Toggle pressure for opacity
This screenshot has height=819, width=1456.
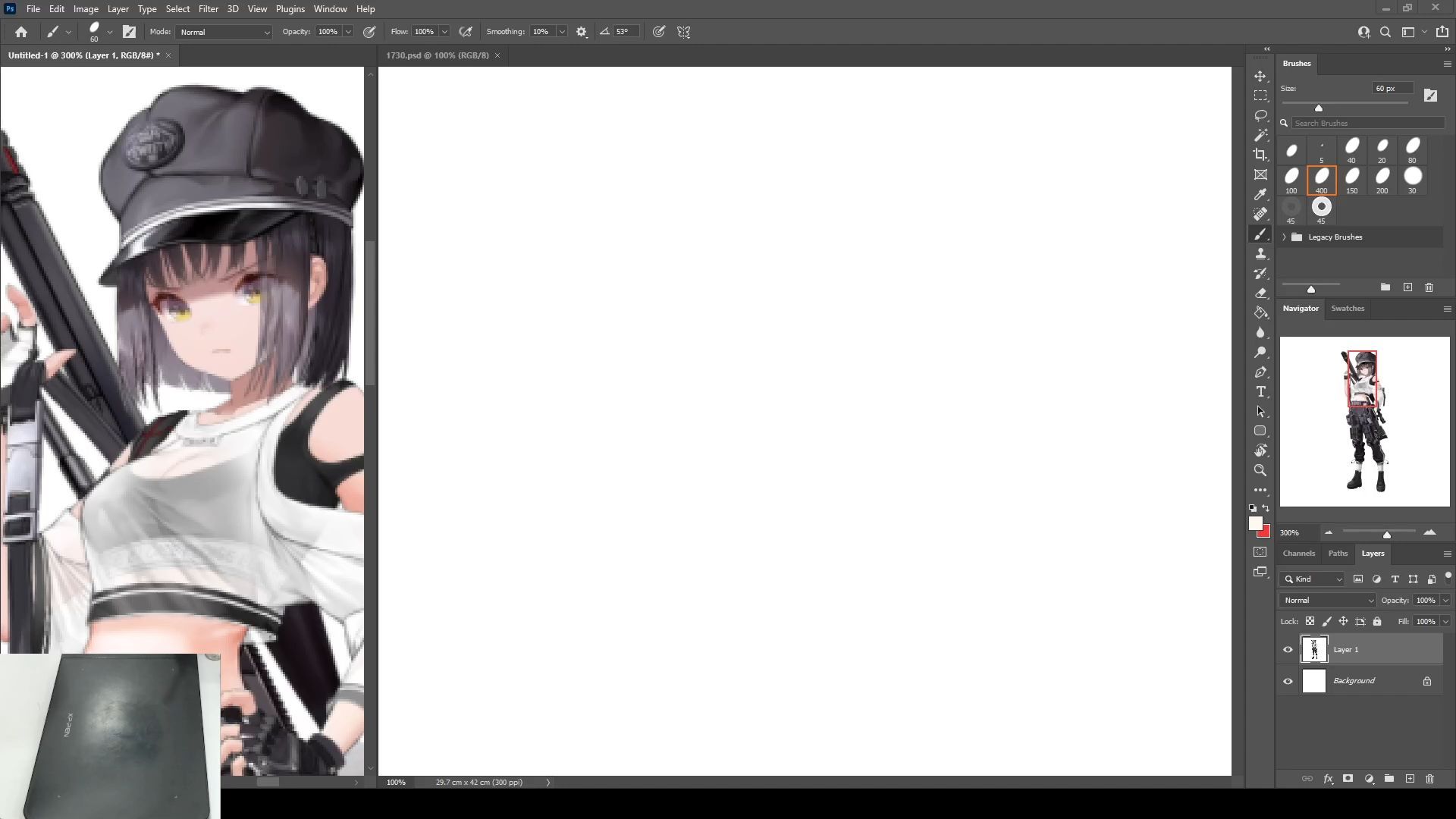click(369, 32)
